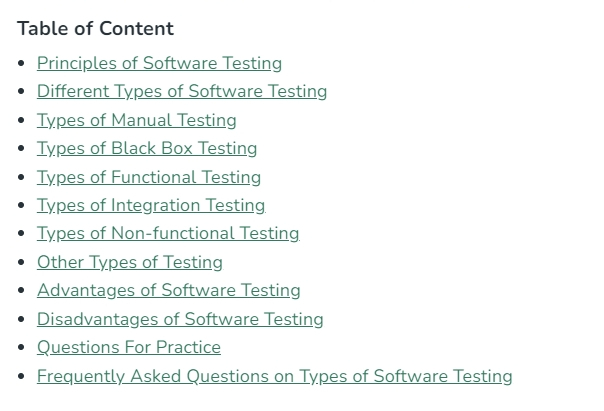Go to Disadvantages of Software Testing
Screen dimensions: 604x411
(x=180, y=319)
